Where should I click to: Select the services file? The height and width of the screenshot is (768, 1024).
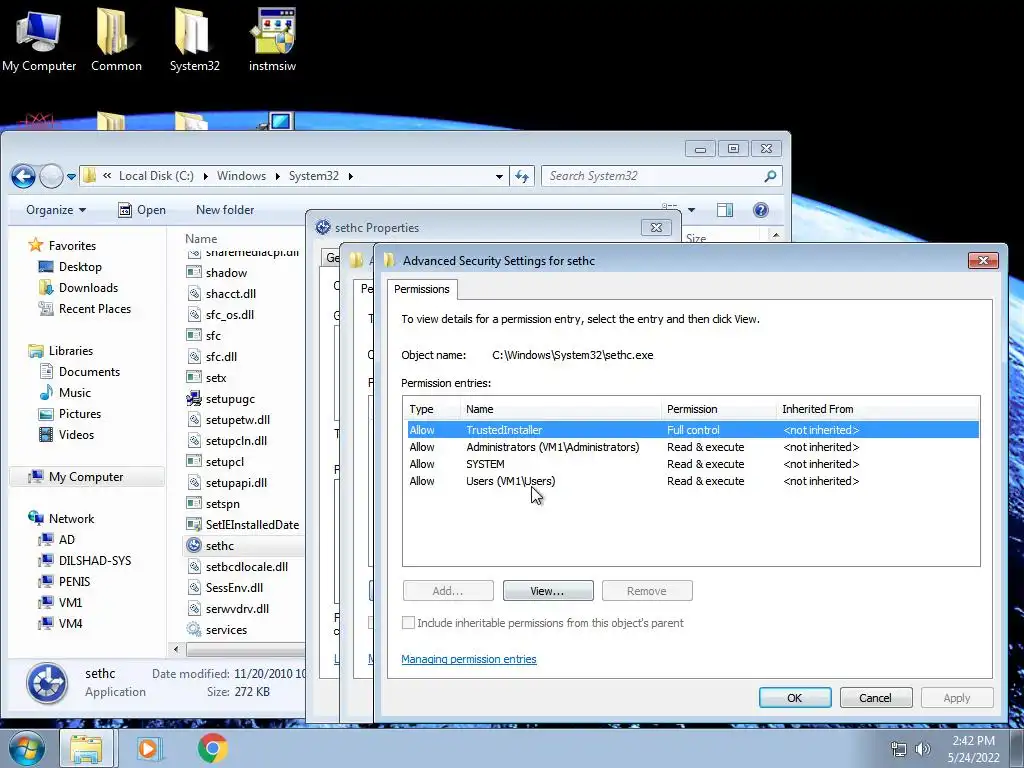point(226,630)
